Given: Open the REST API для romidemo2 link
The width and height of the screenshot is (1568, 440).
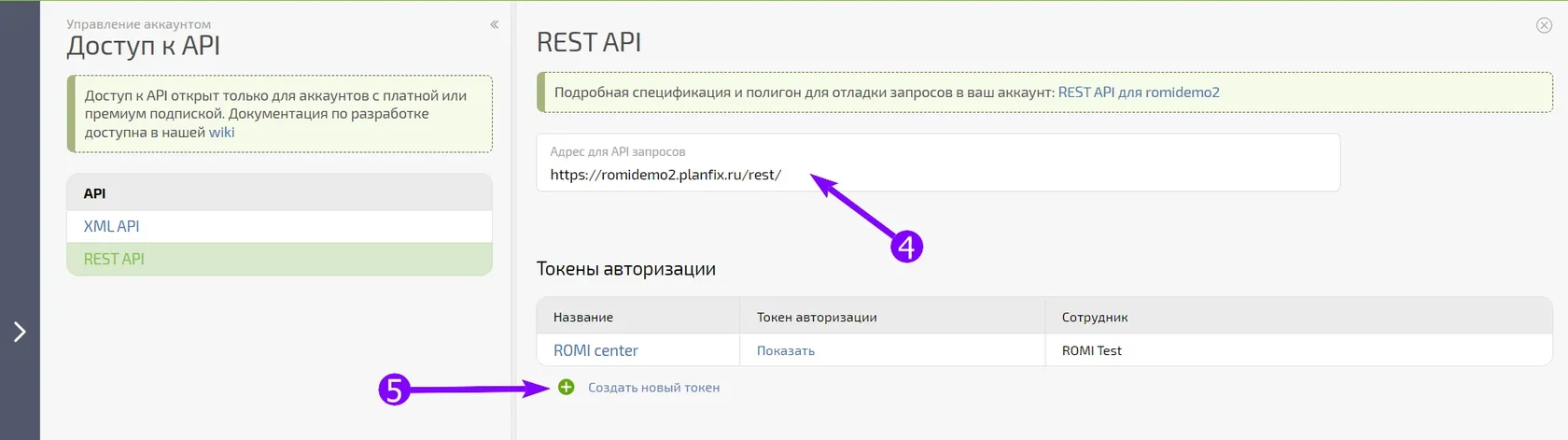Looking at the screenshot, I should pyautogui.click(x=1139, y=92).
